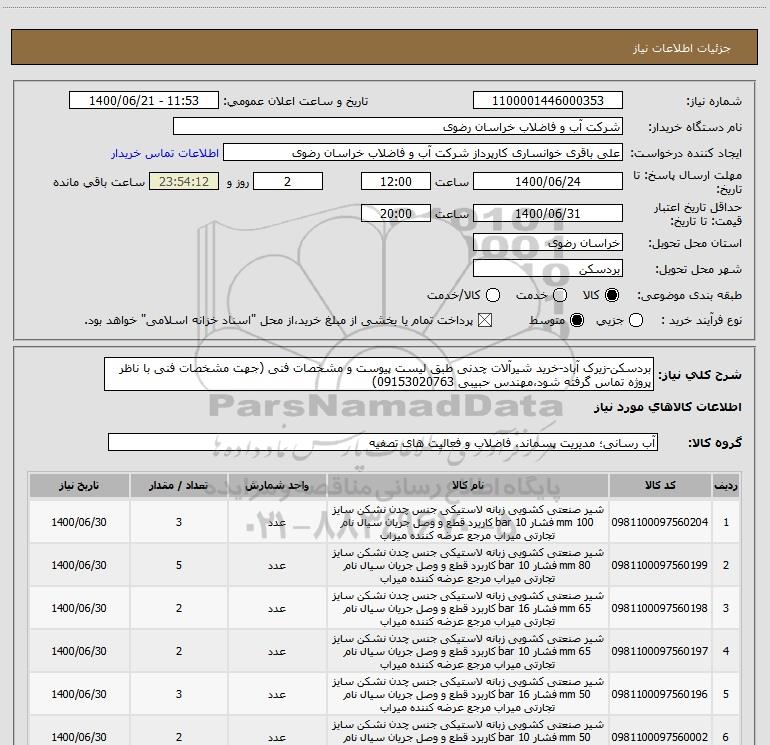Click the section title اطلاعات کالاهای مورد نیاز
Screen dimensions: 770x745
tap(668, 407)
